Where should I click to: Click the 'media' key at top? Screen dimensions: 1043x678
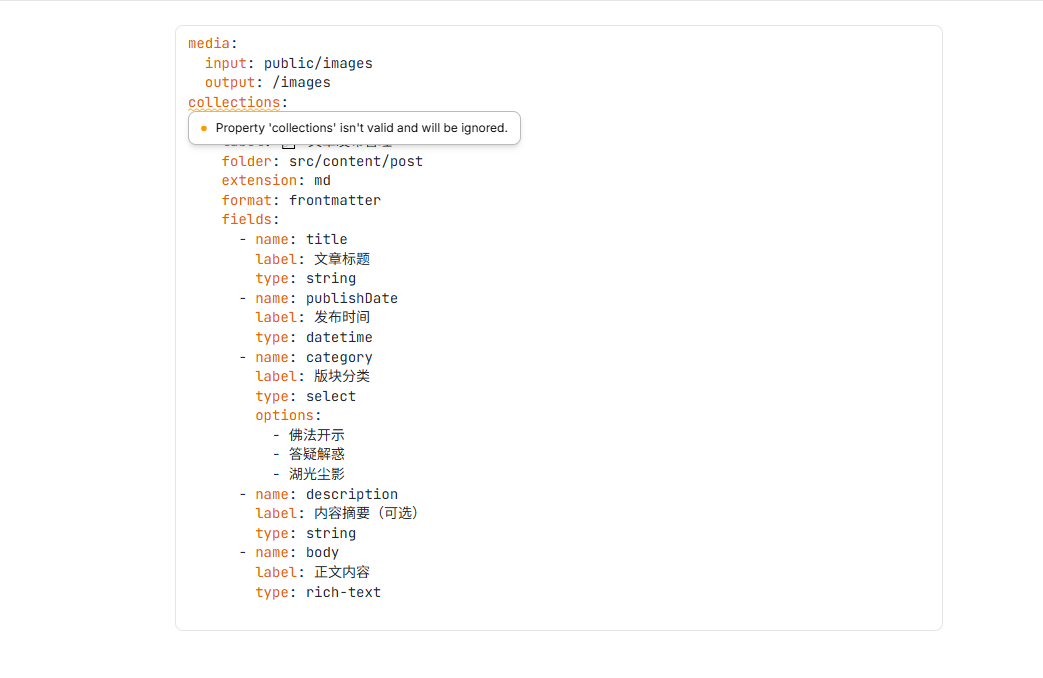click(x=209, y=43)
